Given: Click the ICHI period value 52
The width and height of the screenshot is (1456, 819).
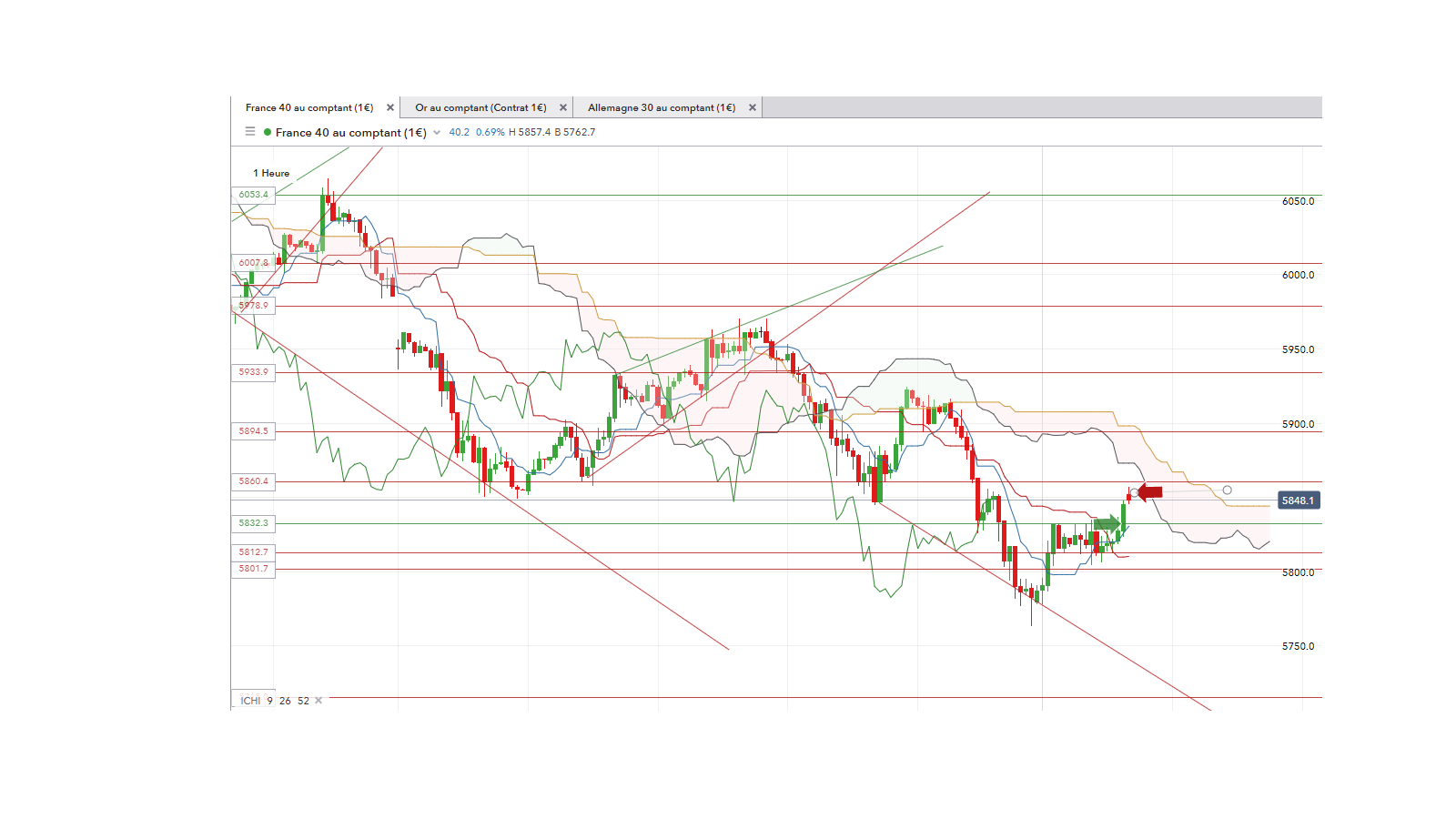Looking at the screenshot, I should pyautogui.click(x=304, y=701).
